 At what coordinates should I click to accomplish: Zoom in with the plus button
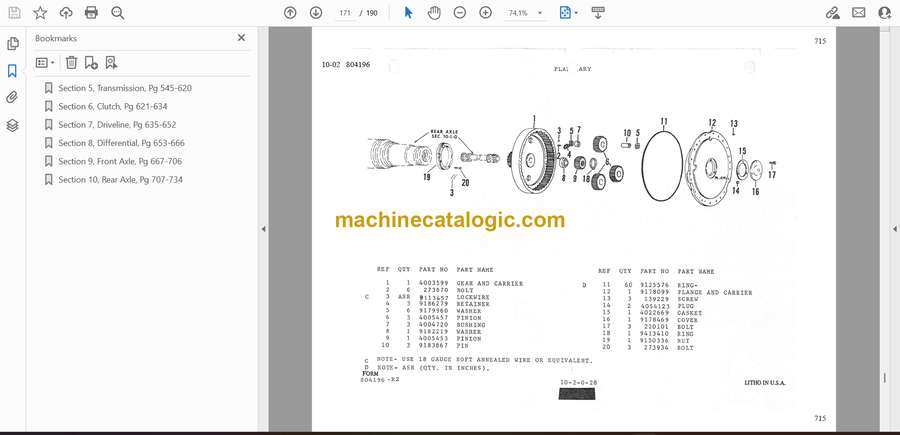(x=486, y=13)
